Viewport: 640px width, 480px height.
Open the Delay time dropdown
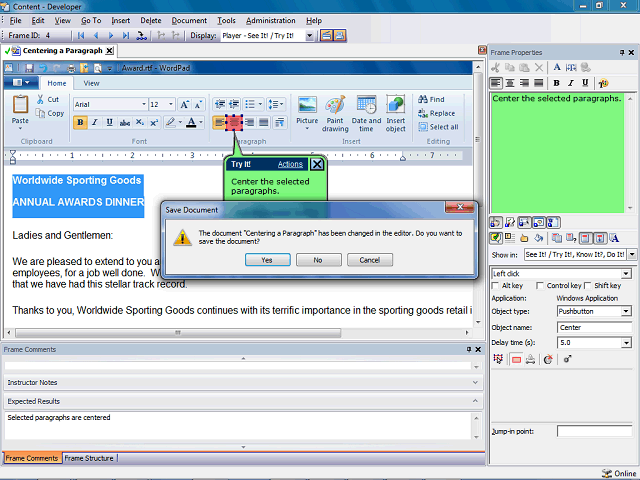click(627, 343)
